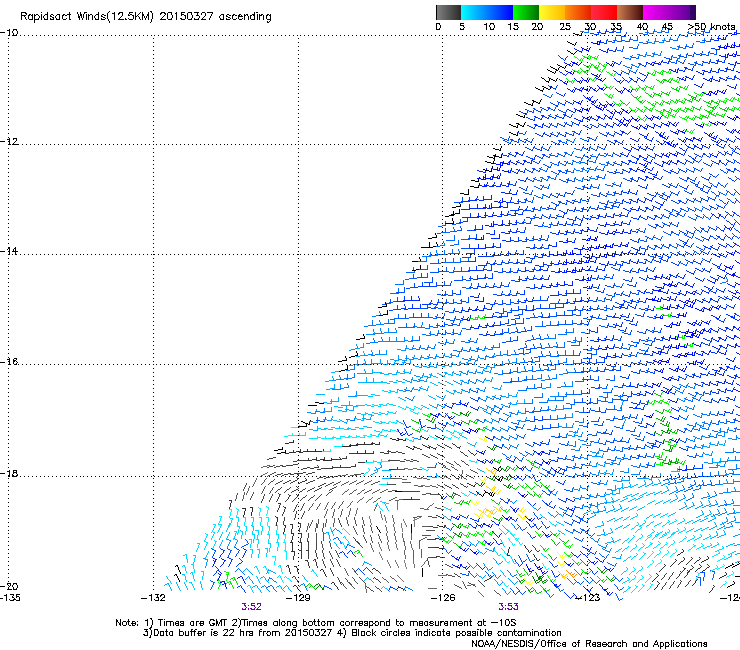Click the legend scale label '25'
740x650 pixels.
point(565,26)
